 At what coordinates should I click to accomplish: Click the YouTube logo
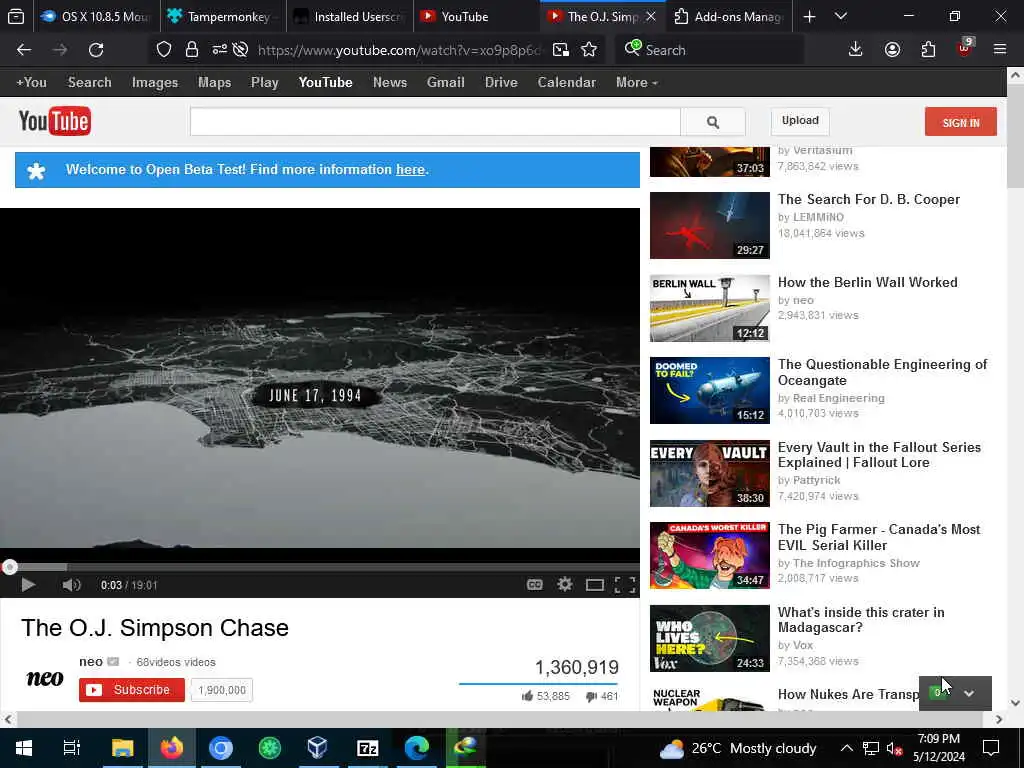tap(55, 121)
